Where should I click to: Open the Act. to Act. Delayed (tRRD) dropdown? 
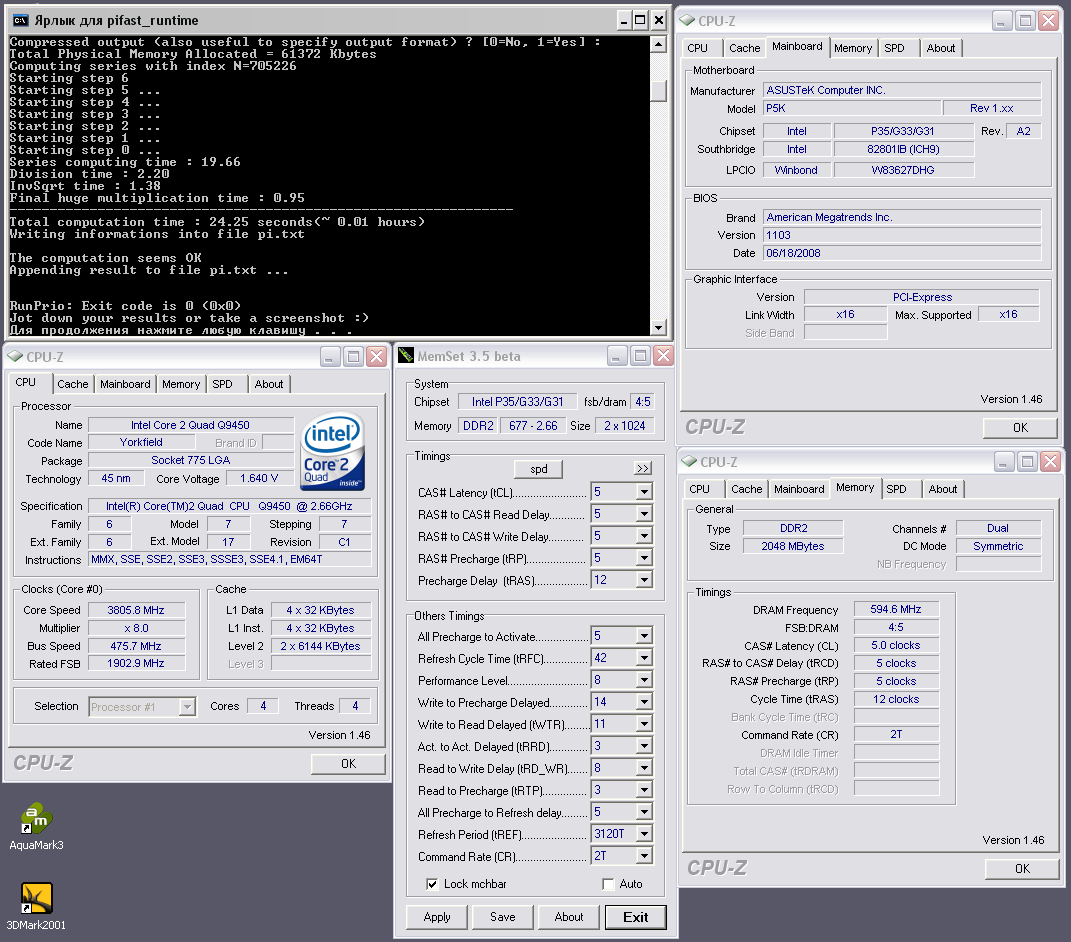(x=644, y=746)
